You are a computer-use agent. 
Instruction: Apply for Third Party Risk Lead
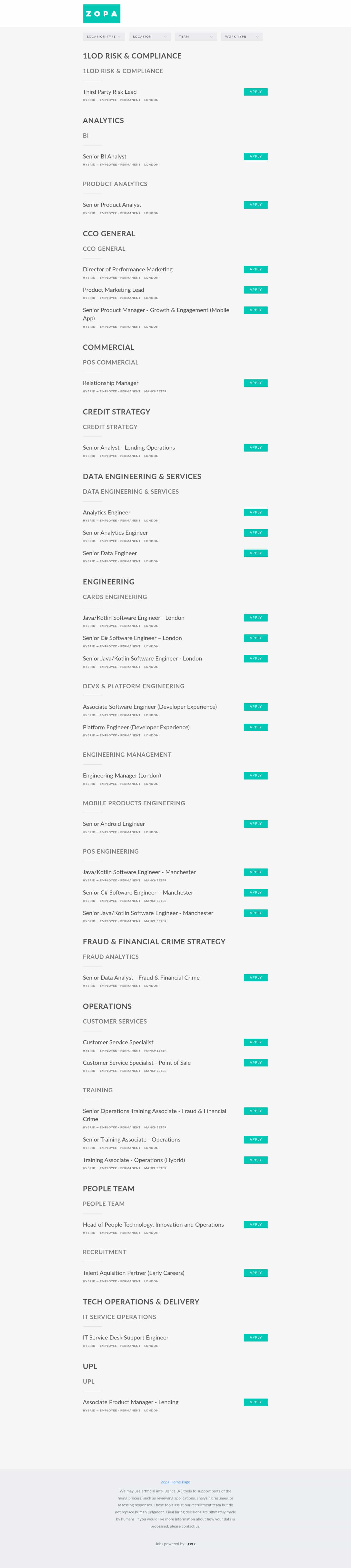[255, 92]
